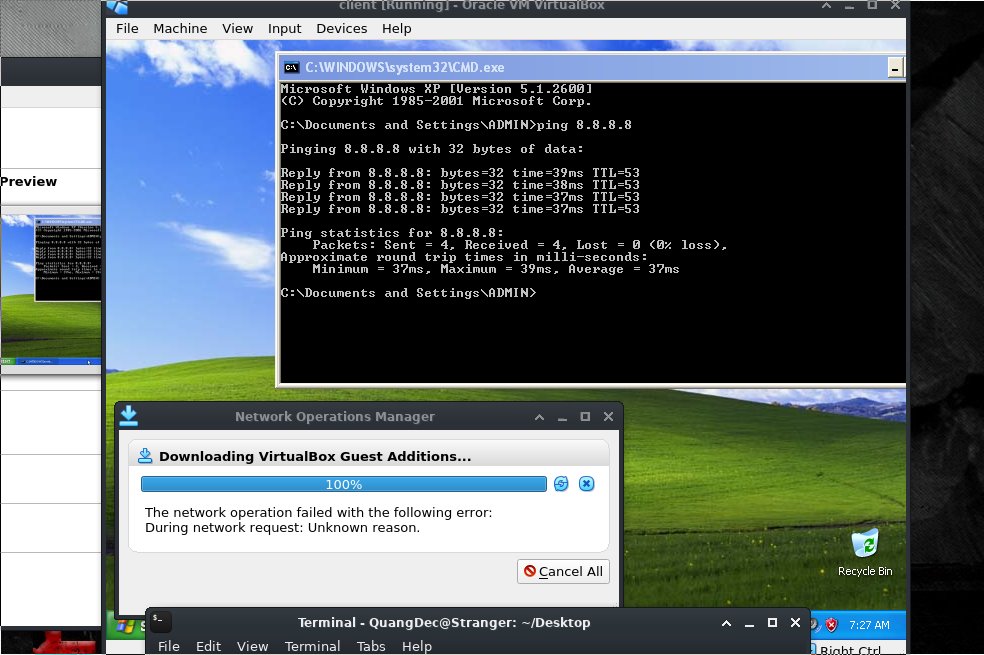Shade the Terminal window with the up arrow
Image resolution: width=984 pixels, height=655 pixels.
727,622
